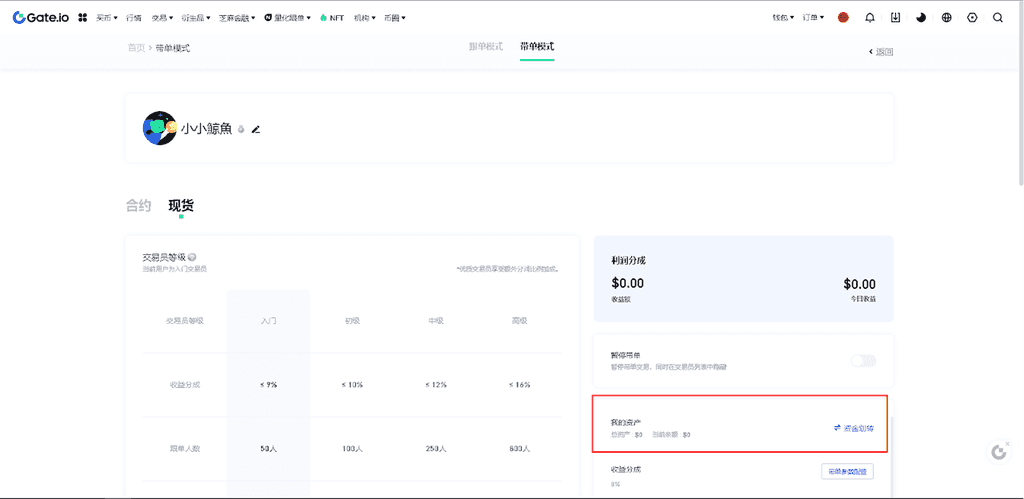Click the 返回 back link

tap(881, 52)
